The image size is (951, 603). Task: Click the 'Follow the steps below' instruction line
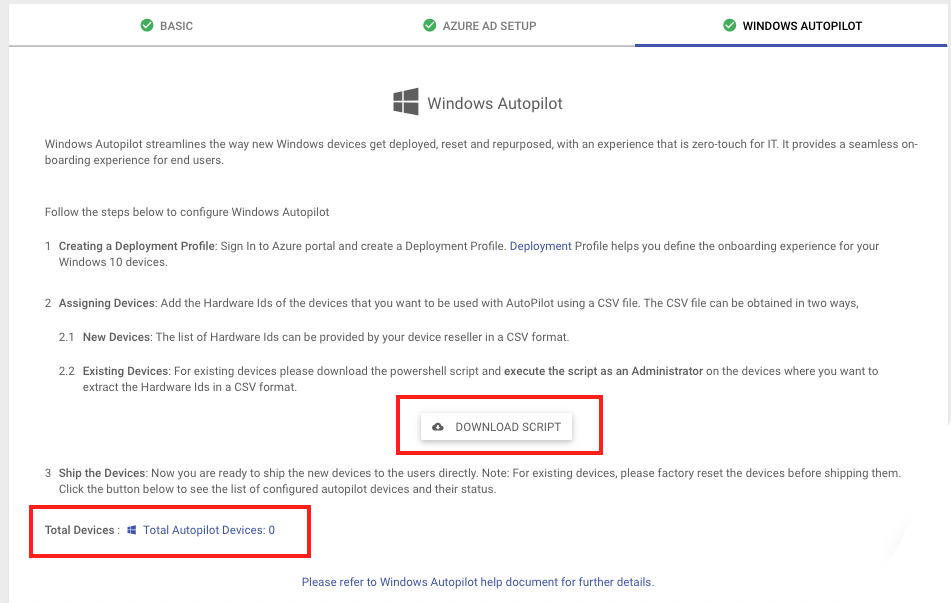(x=187, y=212)
